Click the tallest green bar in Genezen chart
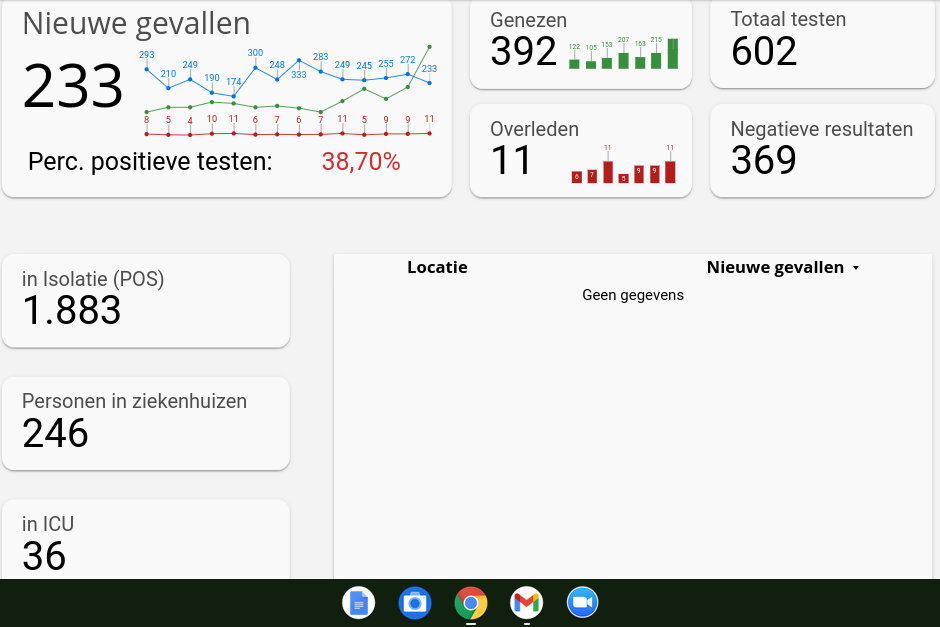The height and width of the screenshot is (627, 940). point(673,54)
